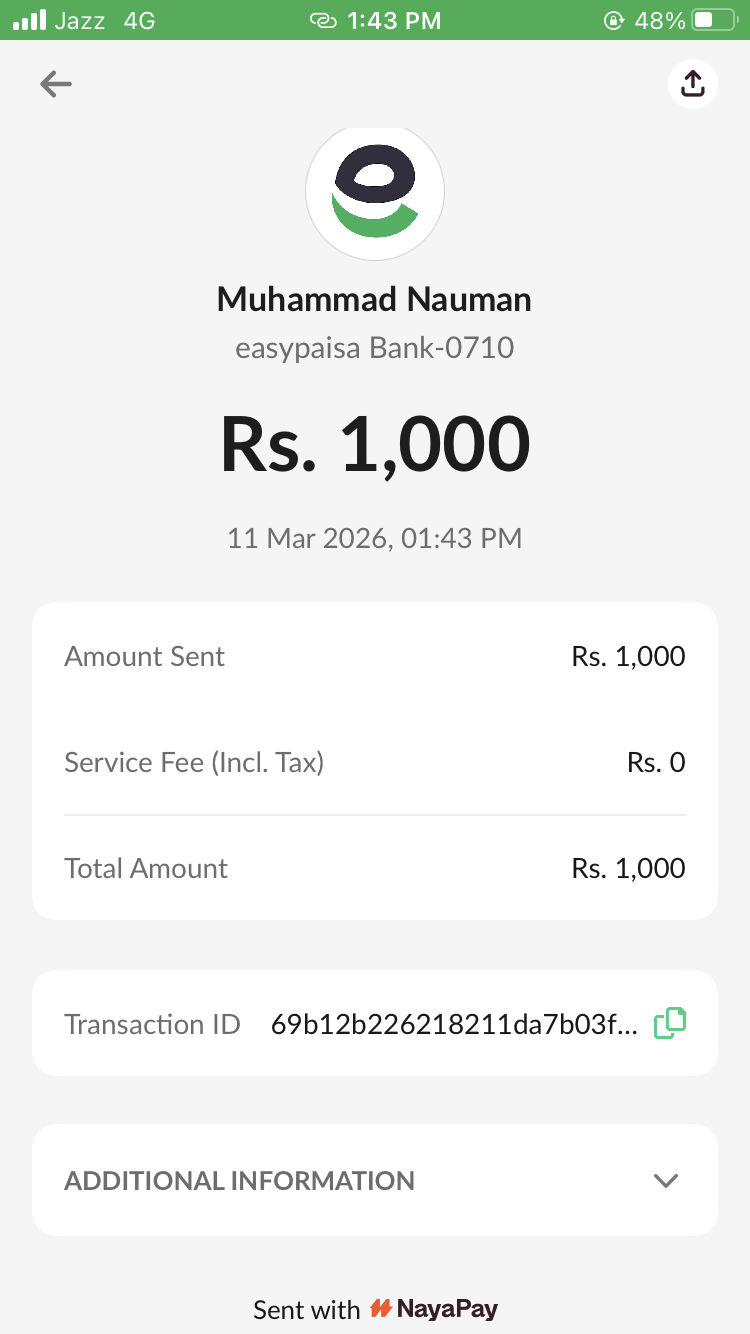Tap the battery icon in status bar
This screenshot has height=1334, width=750.
click(x=715, y=20)
